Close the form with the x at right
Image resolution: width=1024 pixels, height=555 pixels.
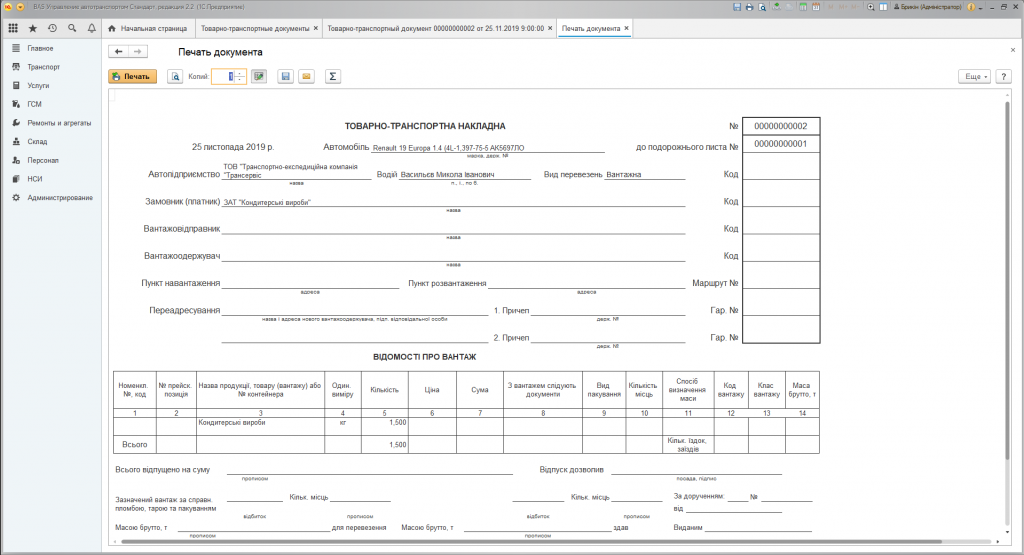click(1013, 50)
